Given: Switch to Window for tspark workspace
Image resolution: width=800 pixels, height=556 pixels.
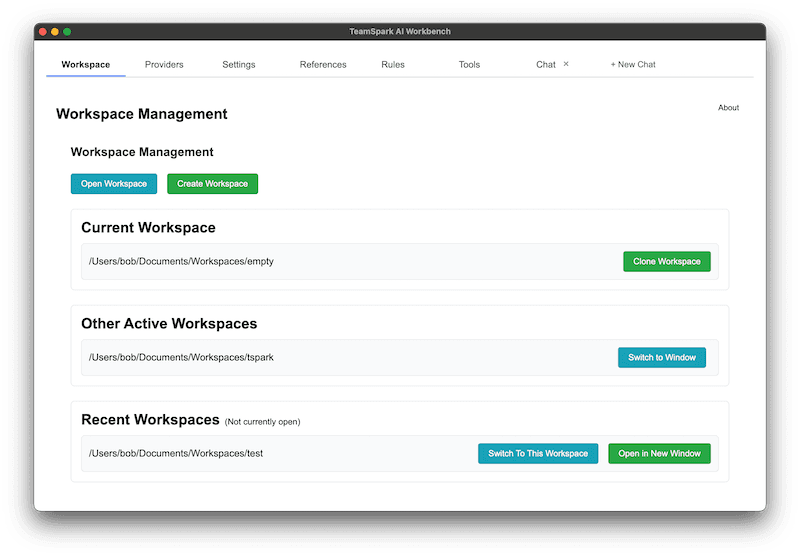Looking at the screenshot, I should coord(662,358).
